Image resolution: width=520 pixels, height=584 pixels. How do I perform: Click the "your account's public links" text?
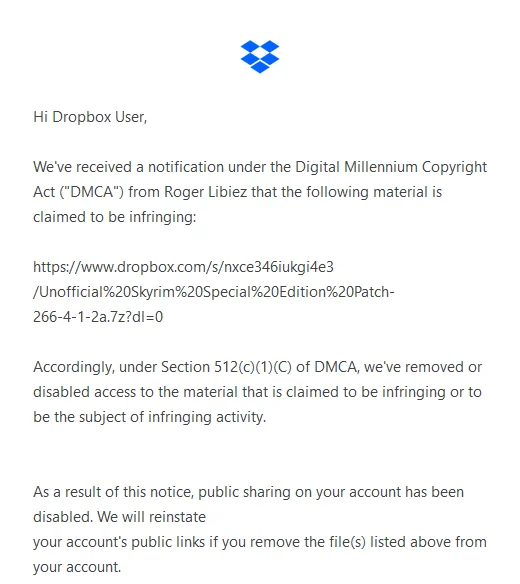[119, 542]
